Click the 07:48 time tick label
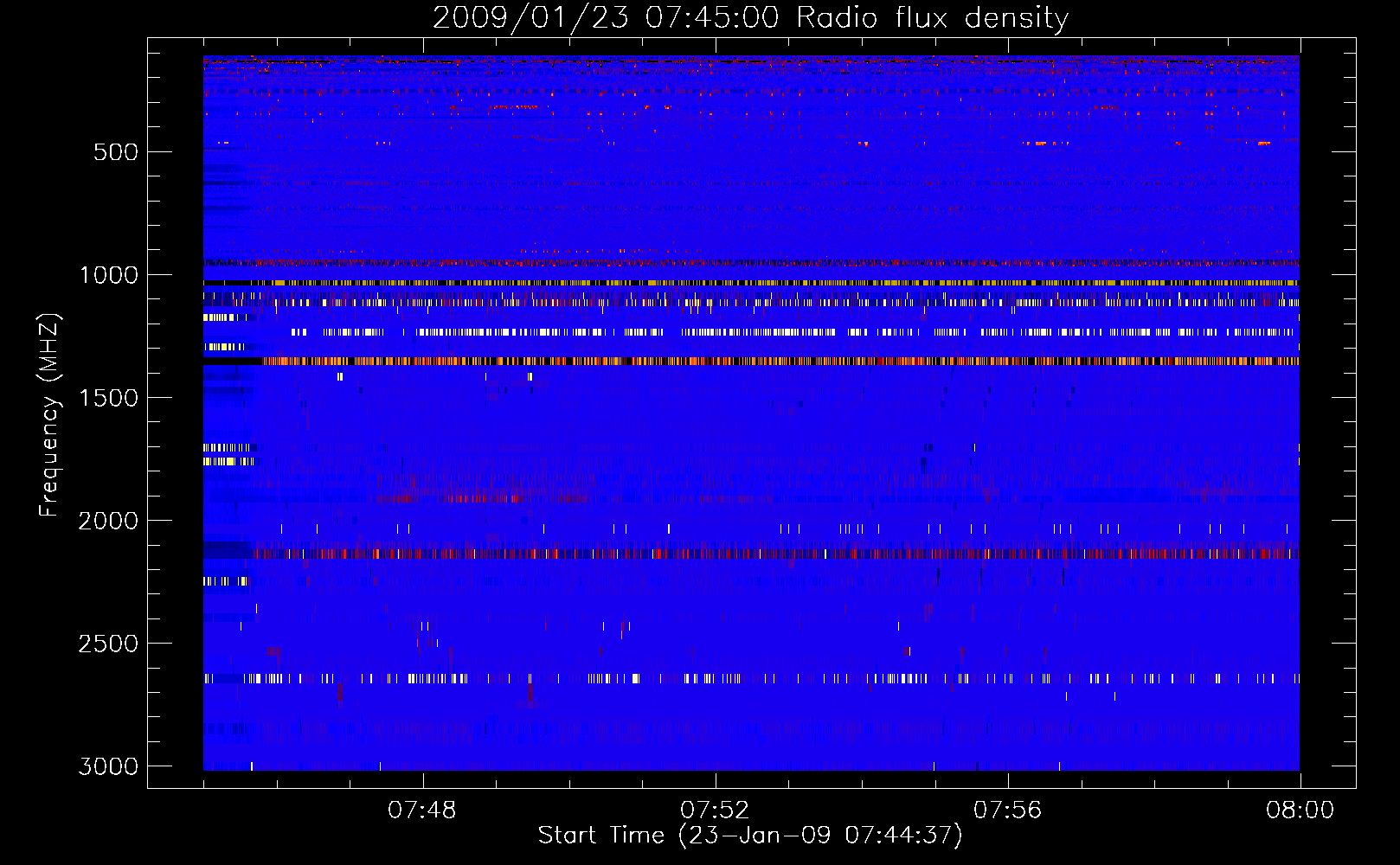The image size is (1400, 865). 422,811
